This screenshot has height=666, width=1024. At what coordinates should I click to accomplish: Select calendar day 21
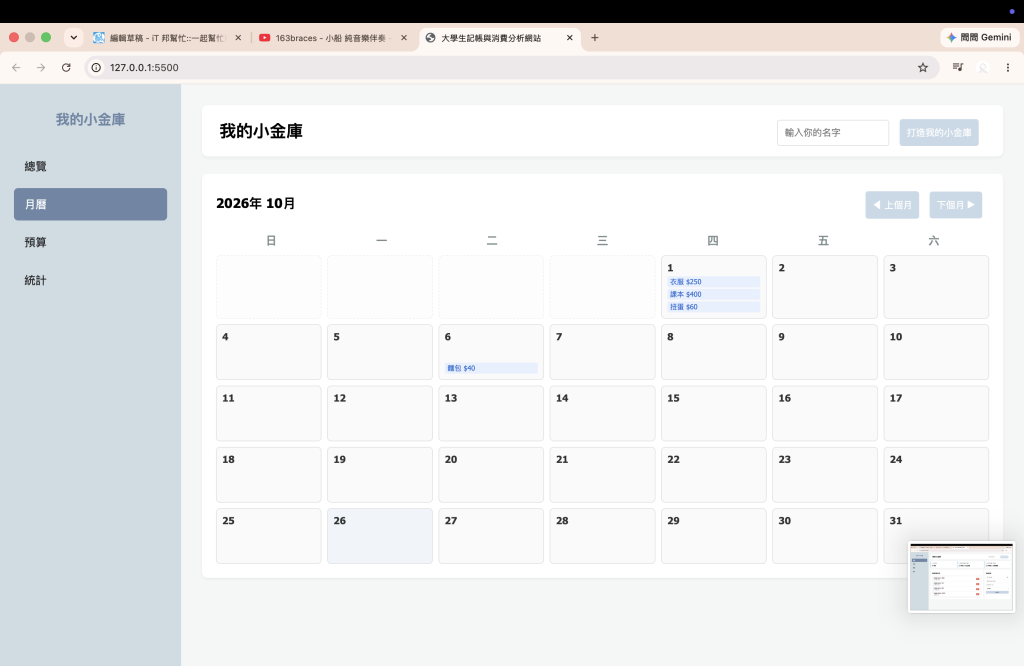pos(602,475)
